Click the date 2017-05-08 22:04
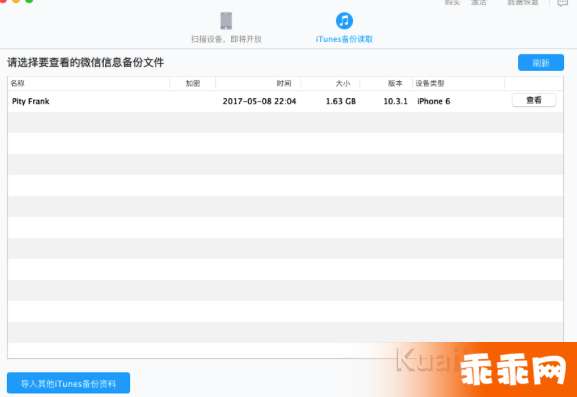The width and height of the screenshot is (577, 397). [259, 101]
